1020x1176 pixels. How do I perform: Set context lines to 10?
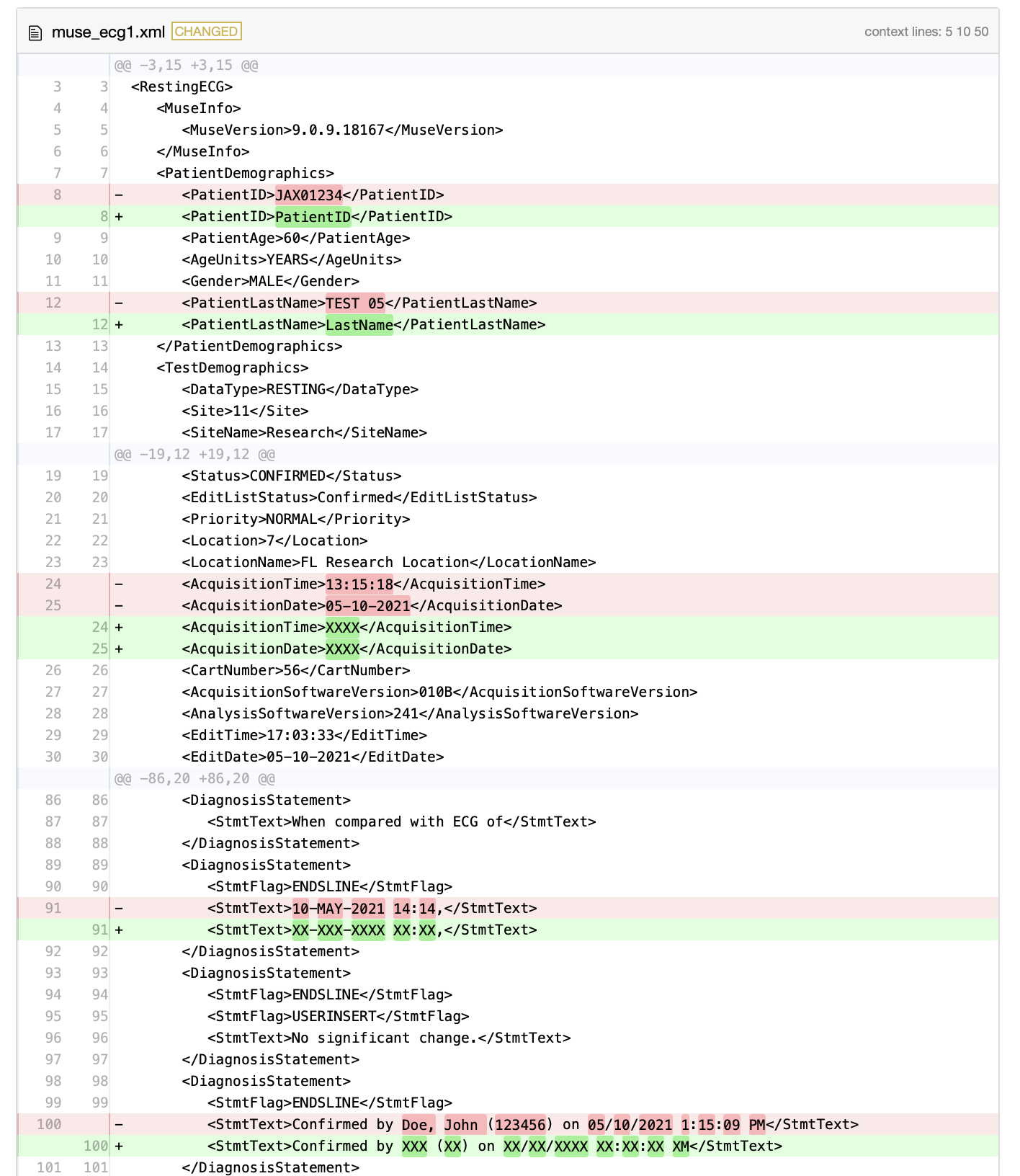963,32
